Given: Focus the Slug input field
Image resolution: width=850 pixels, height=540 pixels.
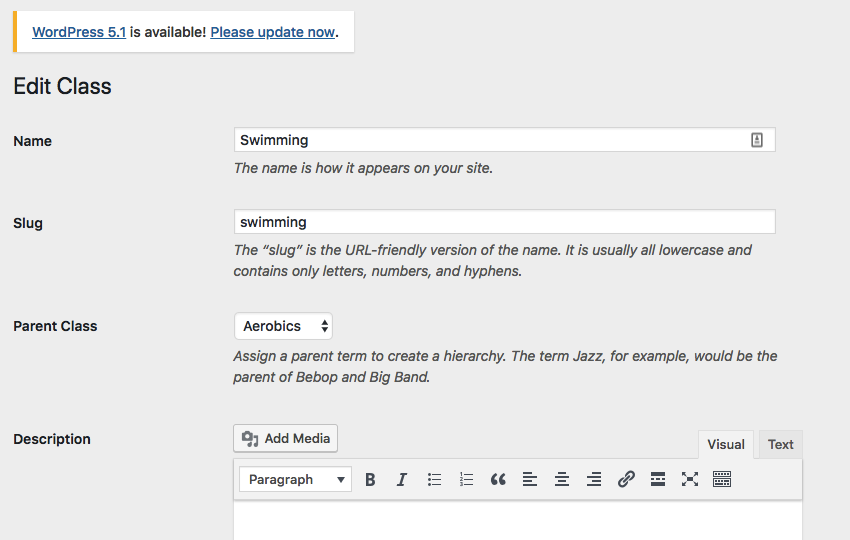Looking at the screenshot, I should [x=505, y=222].
